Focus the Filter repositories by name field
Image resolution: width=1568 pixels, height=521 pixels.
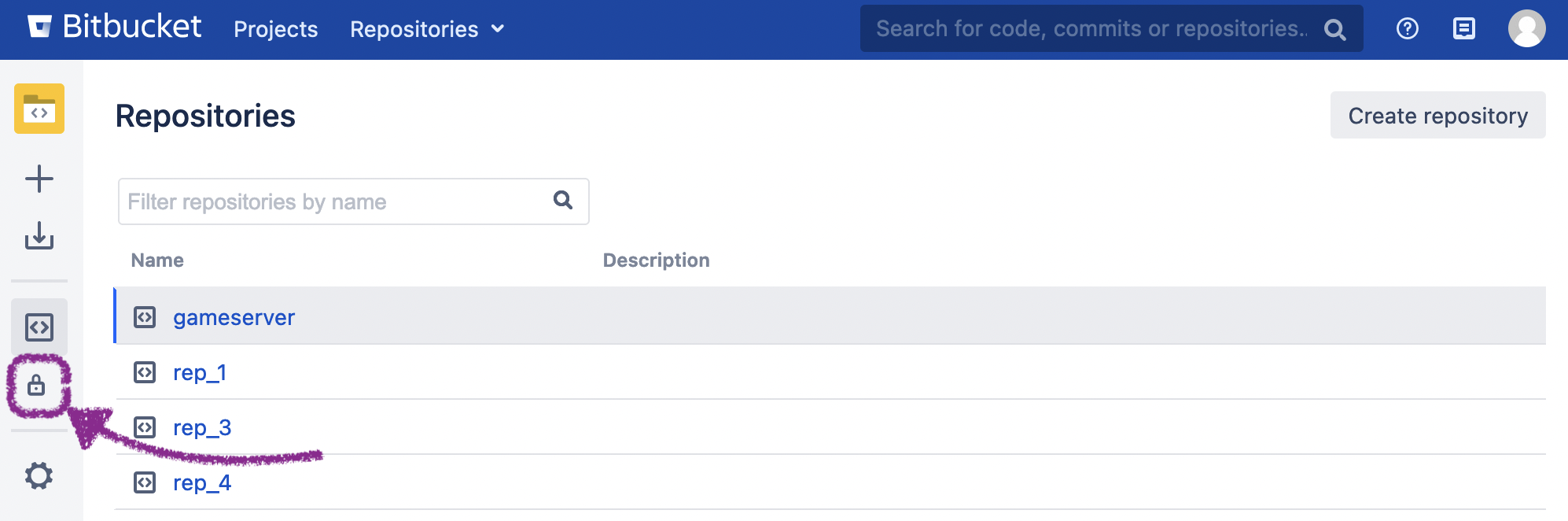click(334, 201)
